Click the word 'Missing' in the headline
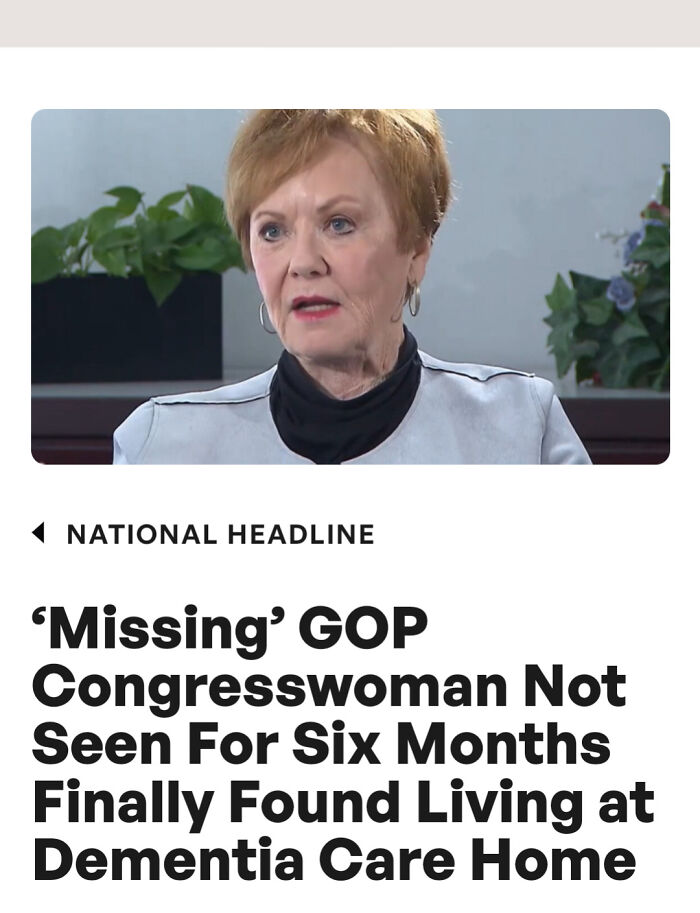The width and height of the screenshot is (700, 913). pos(149,628)
